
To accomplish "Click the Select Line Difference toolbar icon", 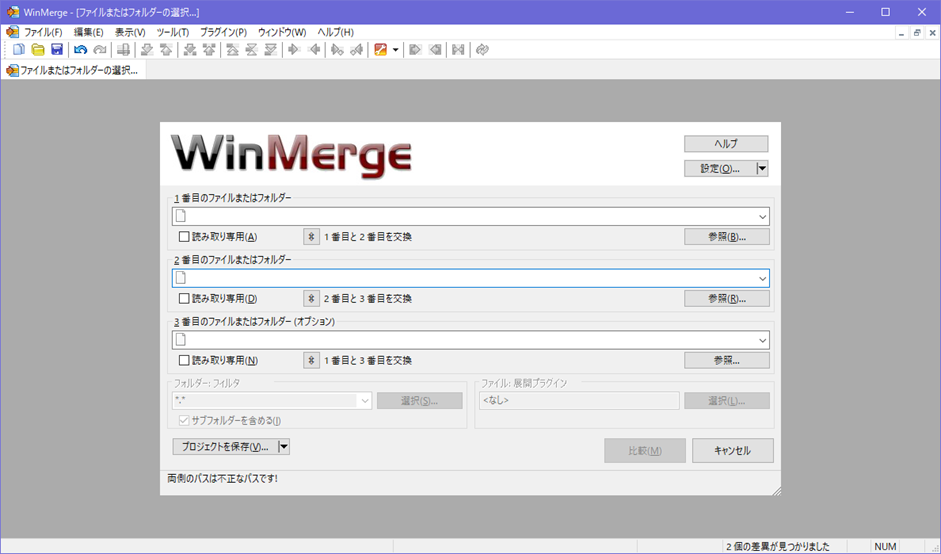I will (124, 50).
